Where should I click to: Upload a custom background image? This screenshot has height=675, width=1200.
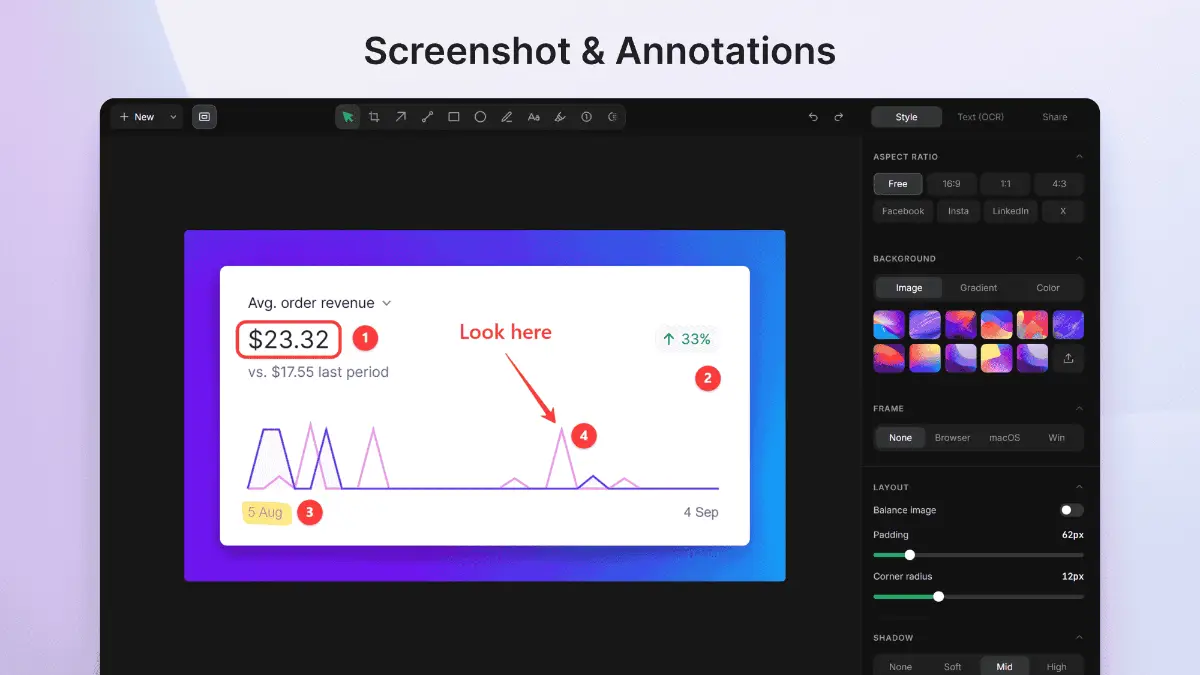pos(1068,358)
